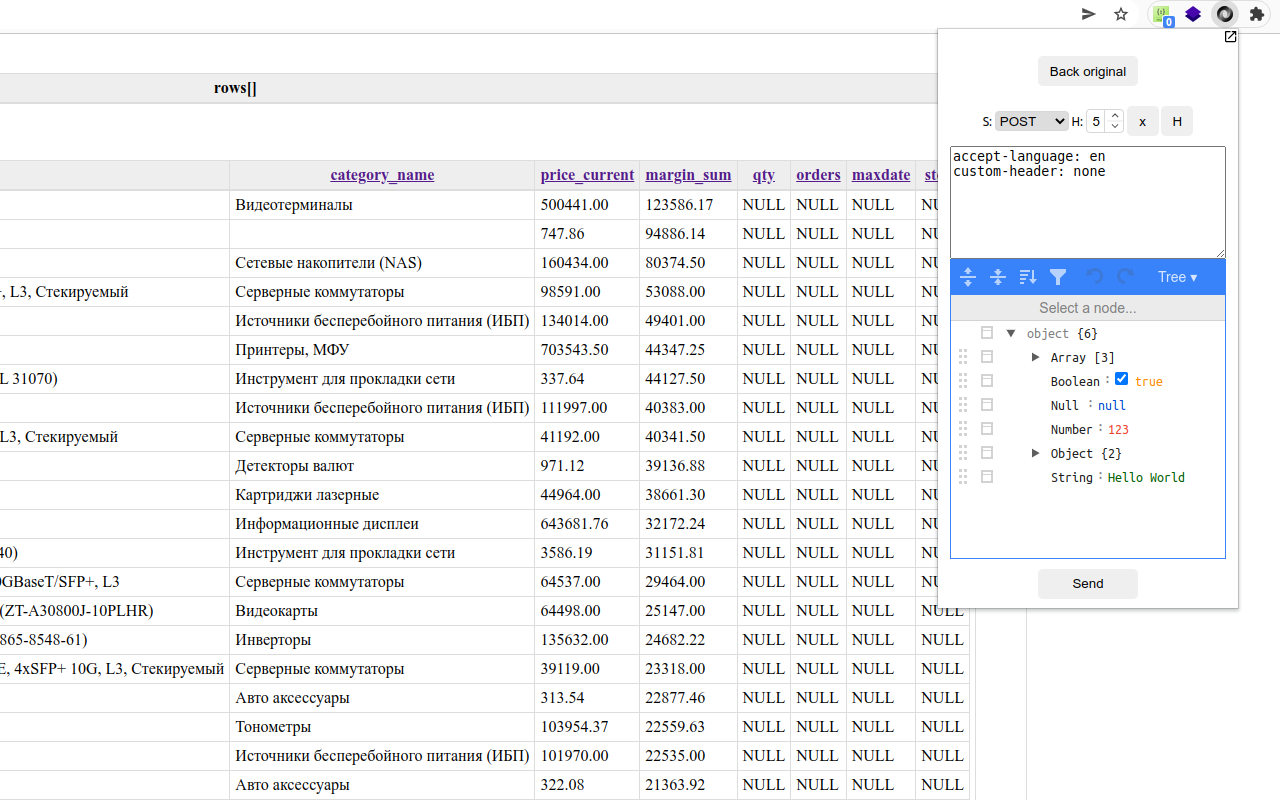Click inside the request headers textarea

(x=1088, y=203)
